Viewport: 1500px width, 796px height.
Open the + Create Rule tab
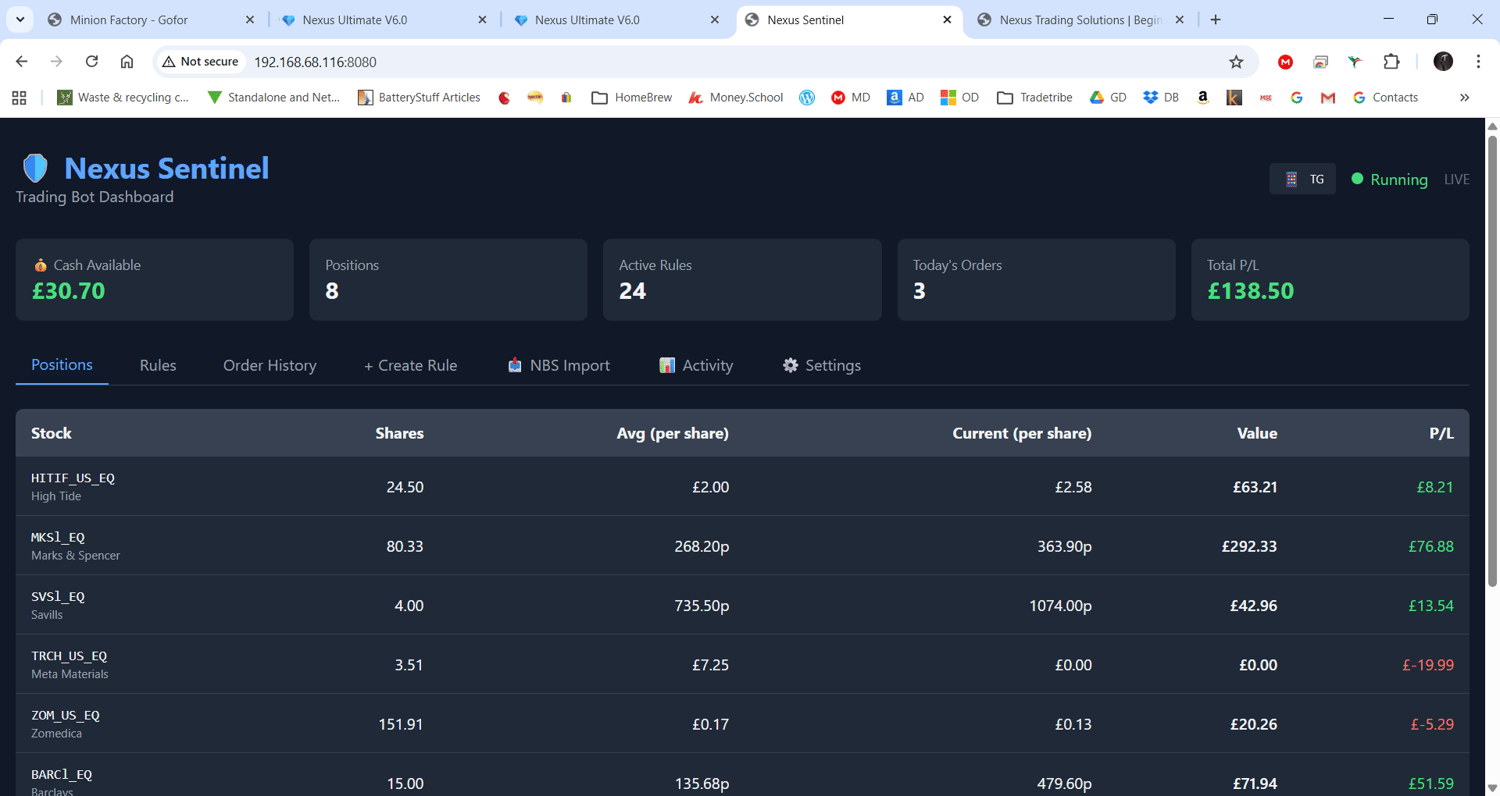pos(411,365)
